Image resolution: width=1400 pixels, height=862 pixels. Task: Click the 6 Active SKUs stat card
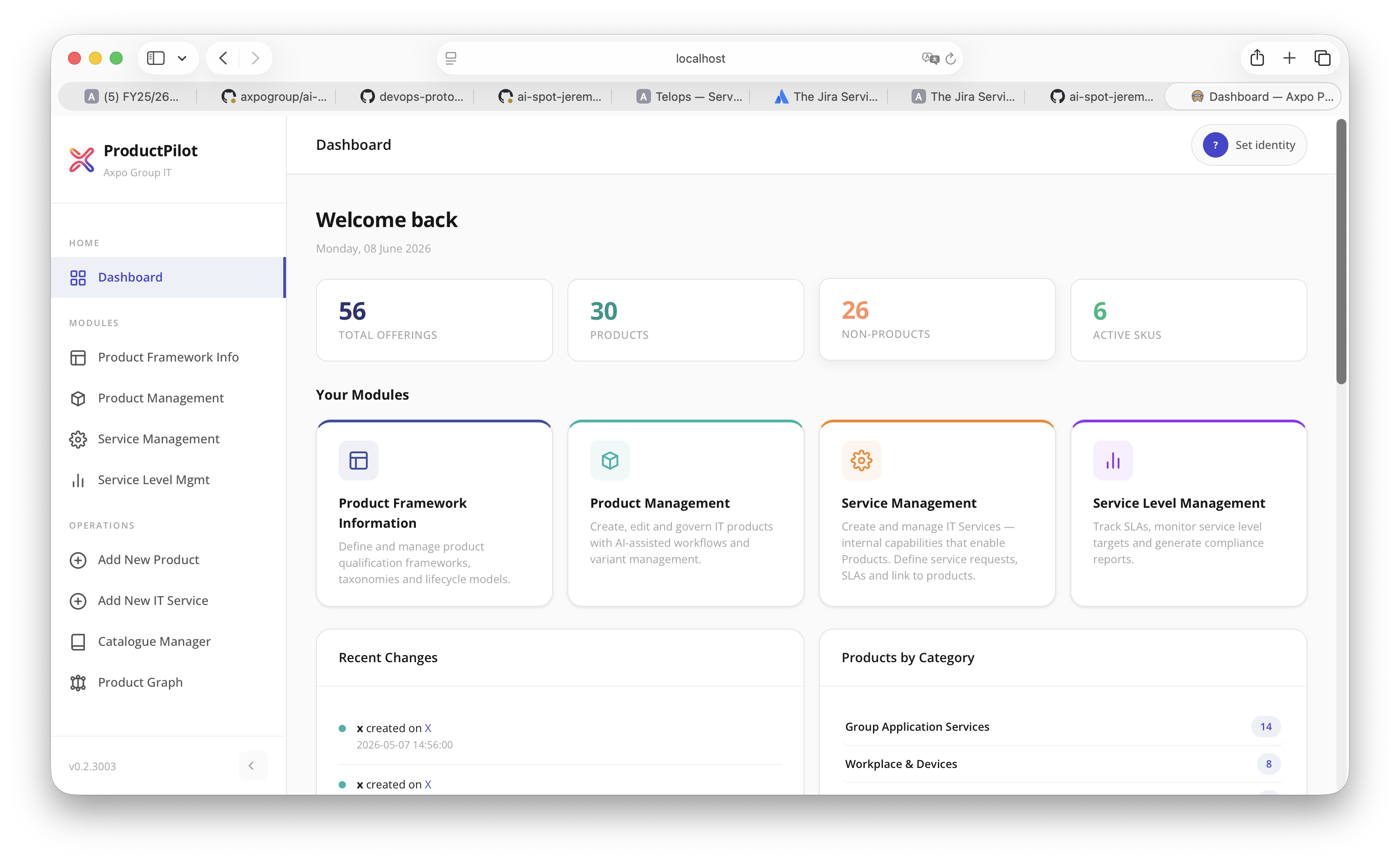(1188, 320)
